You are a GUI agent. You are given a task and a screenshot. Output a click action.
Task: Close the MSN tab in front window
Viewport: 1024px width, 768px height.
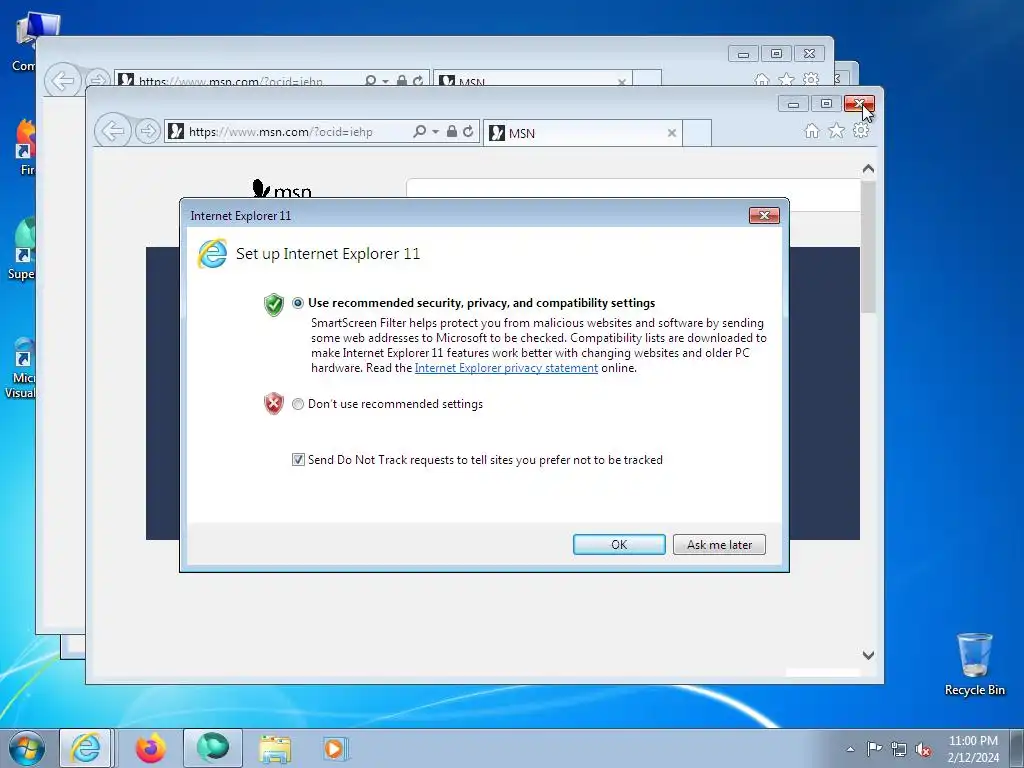pyautogui.click(x=671, y=133)
